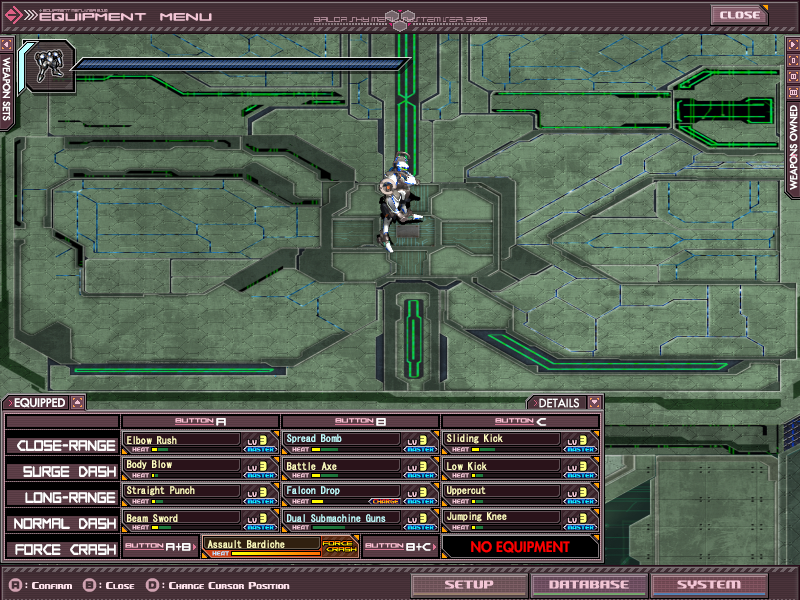Select the Dual Submachine Guns weapon slot
The width and height of the screenshot is (800, 600).
click(360, 520)
